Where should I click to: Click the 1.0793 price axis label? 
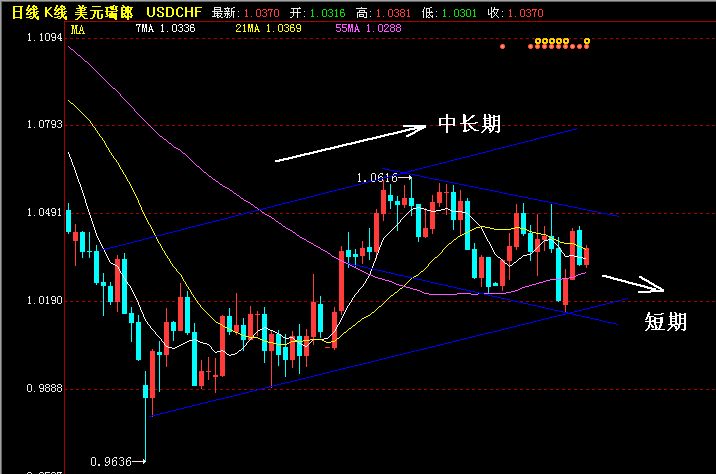(44, 124)
